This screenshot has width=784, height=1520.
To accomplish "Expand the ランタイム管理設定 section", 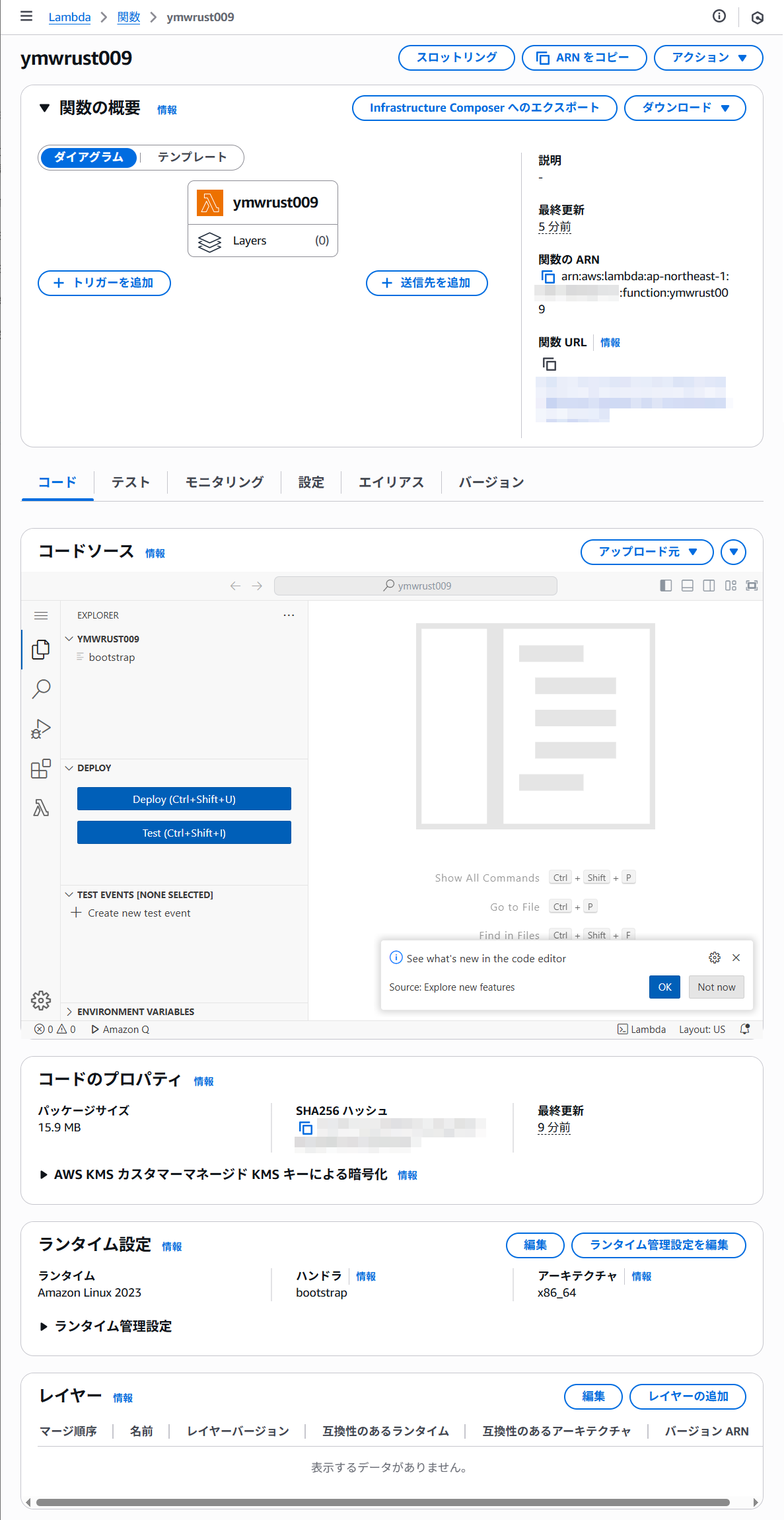I will click(112, 1326).
